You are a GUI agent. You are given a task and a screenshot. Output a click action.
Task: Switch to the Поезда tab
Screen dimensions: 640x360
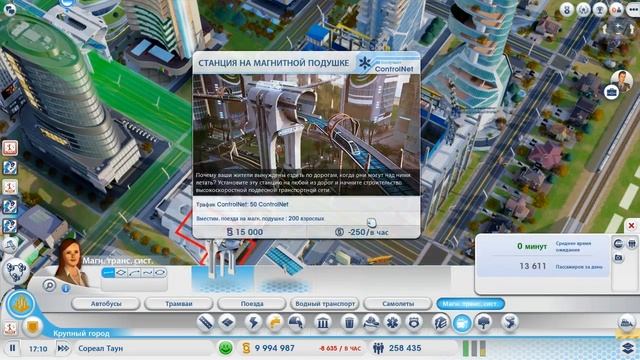(x=252, y=304)
